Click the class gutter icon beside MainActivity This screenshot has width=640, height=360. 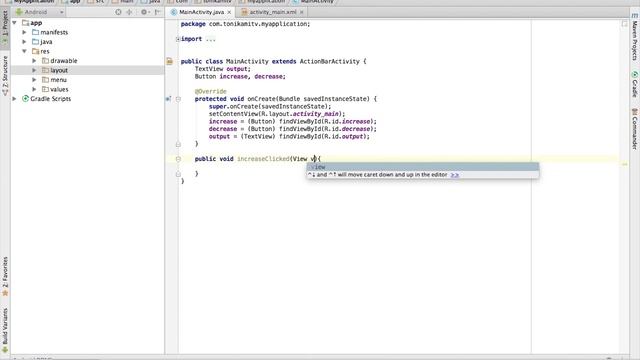pos(169,62)
